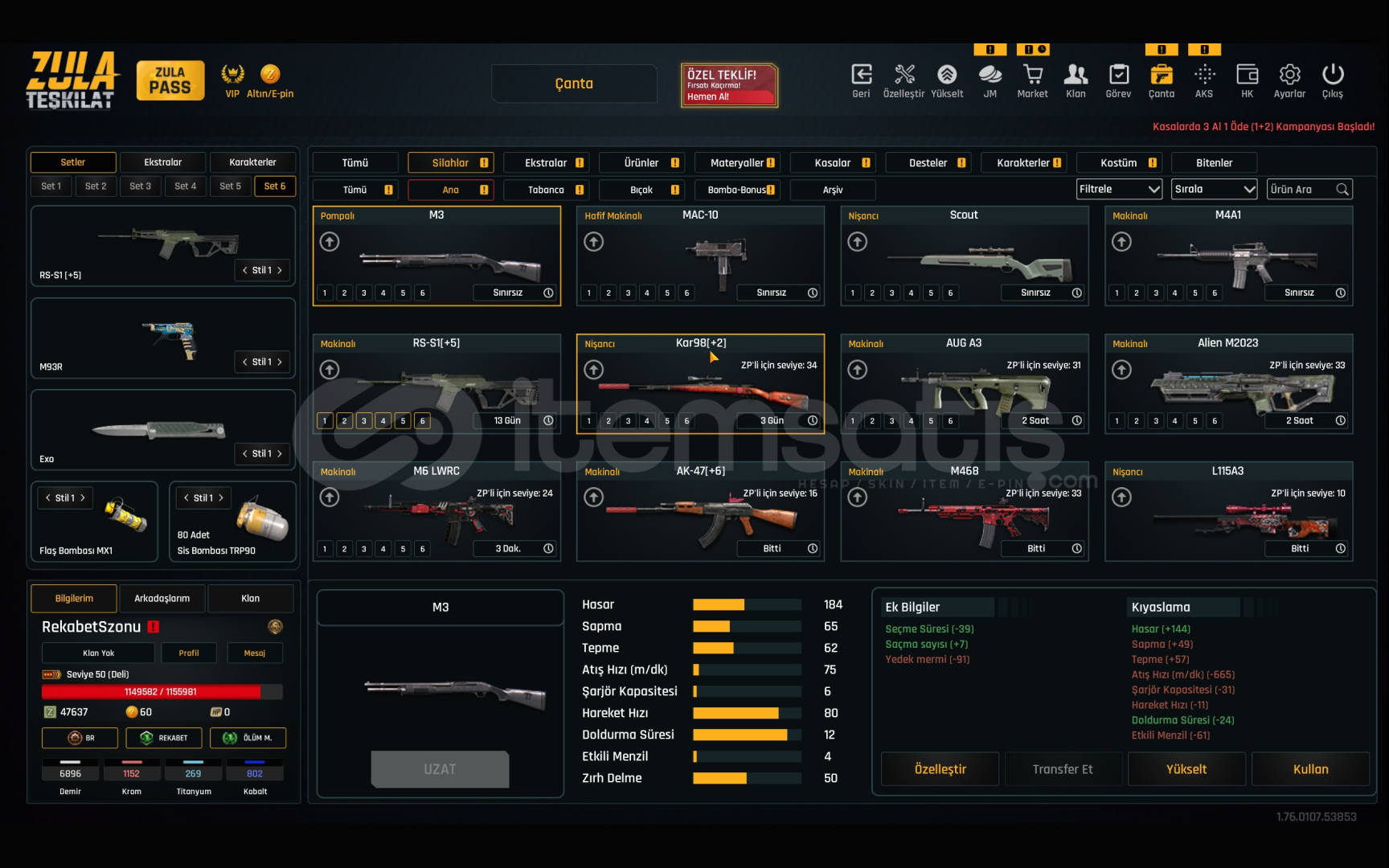Switch to Ekstralar tab in left panel
The image size is (1389, 868).
click(x=163, y=162)
